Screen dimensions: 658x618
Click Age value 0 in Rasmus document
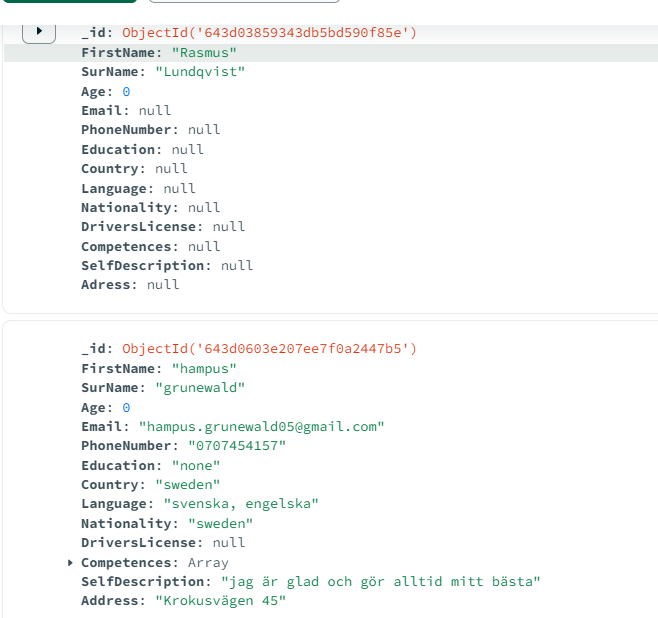126,92
